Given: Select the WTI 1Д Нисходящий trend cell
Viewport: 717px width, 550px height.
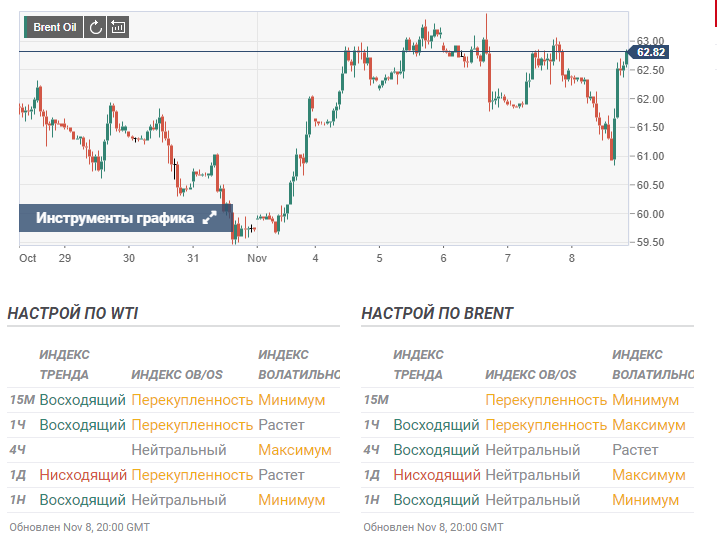Looking at the screenshot, I should (x=83, y=475).
